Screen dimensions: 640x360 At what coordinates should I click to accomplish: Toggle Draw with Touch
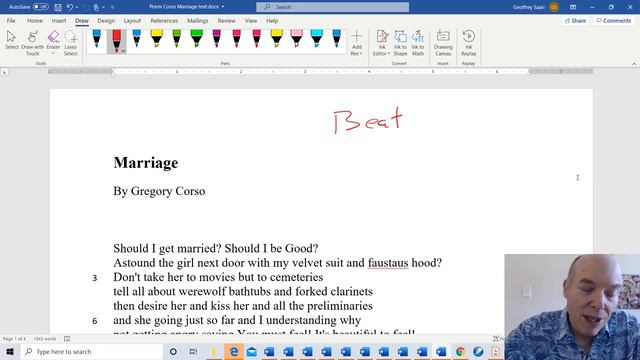click(x=32, y=43)
